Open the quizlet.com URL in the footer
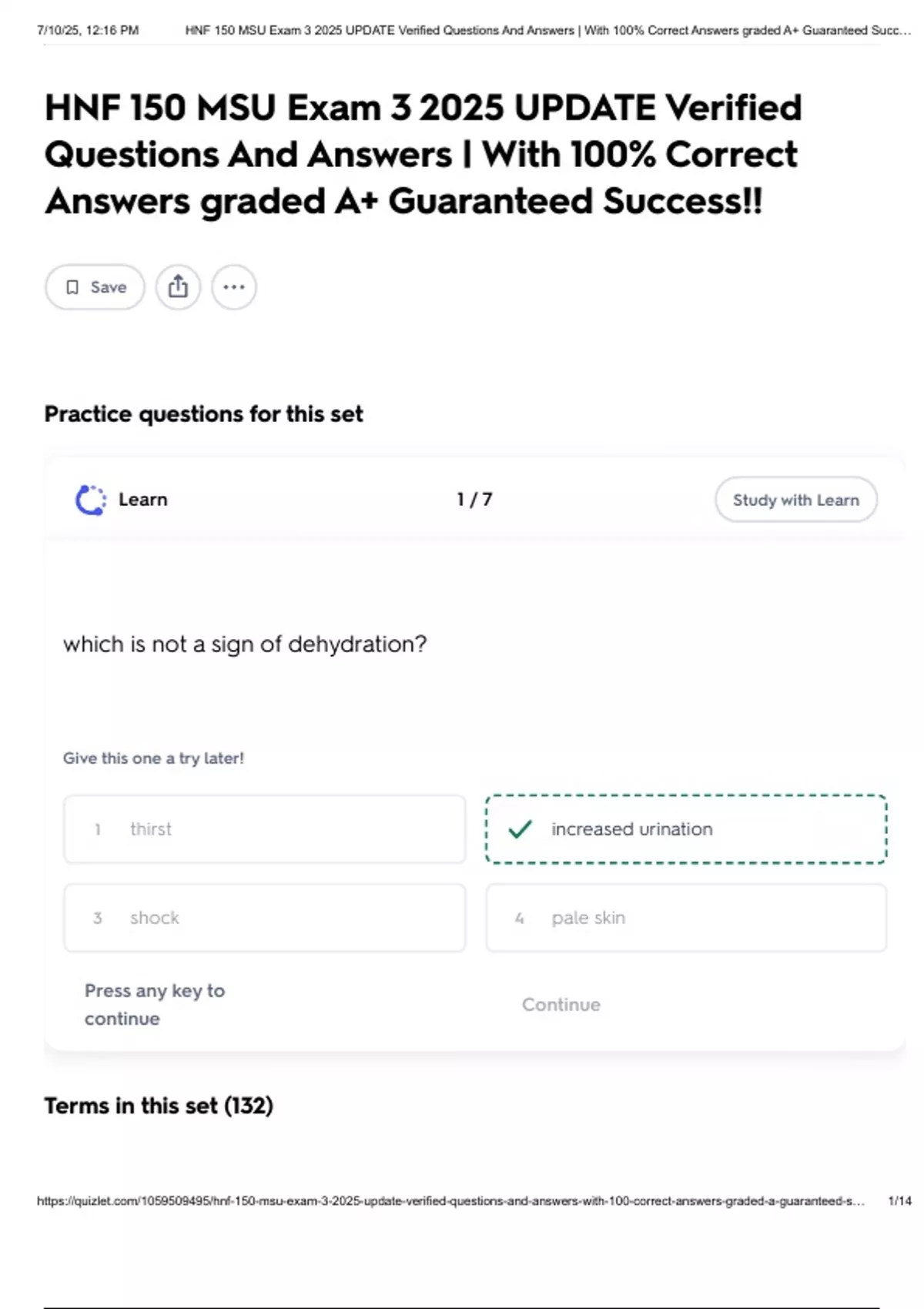 [x=450, y=1201]
